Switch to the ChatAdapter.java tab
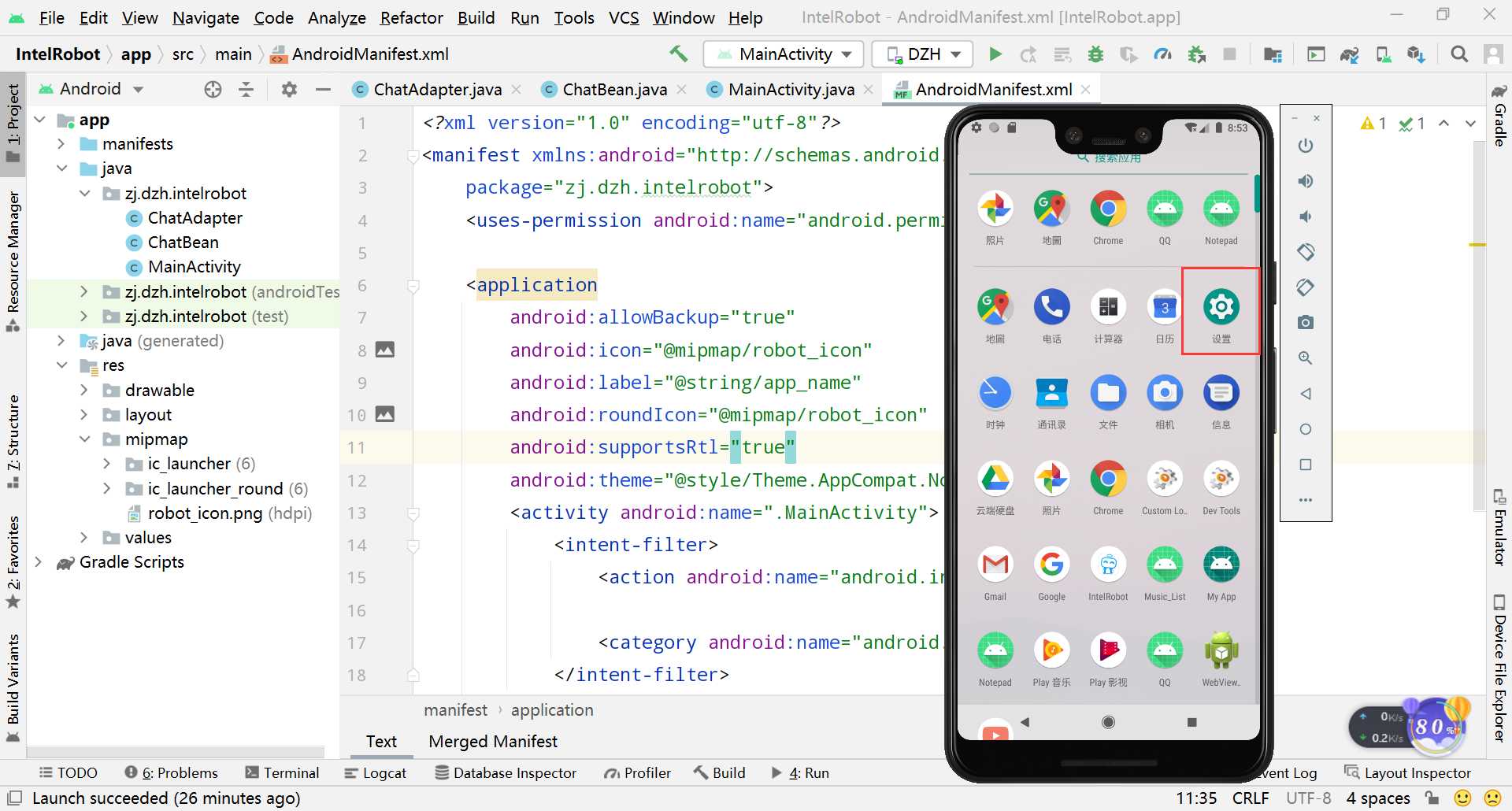This screenshot has height=811, width=1512. tap(437, 90)
